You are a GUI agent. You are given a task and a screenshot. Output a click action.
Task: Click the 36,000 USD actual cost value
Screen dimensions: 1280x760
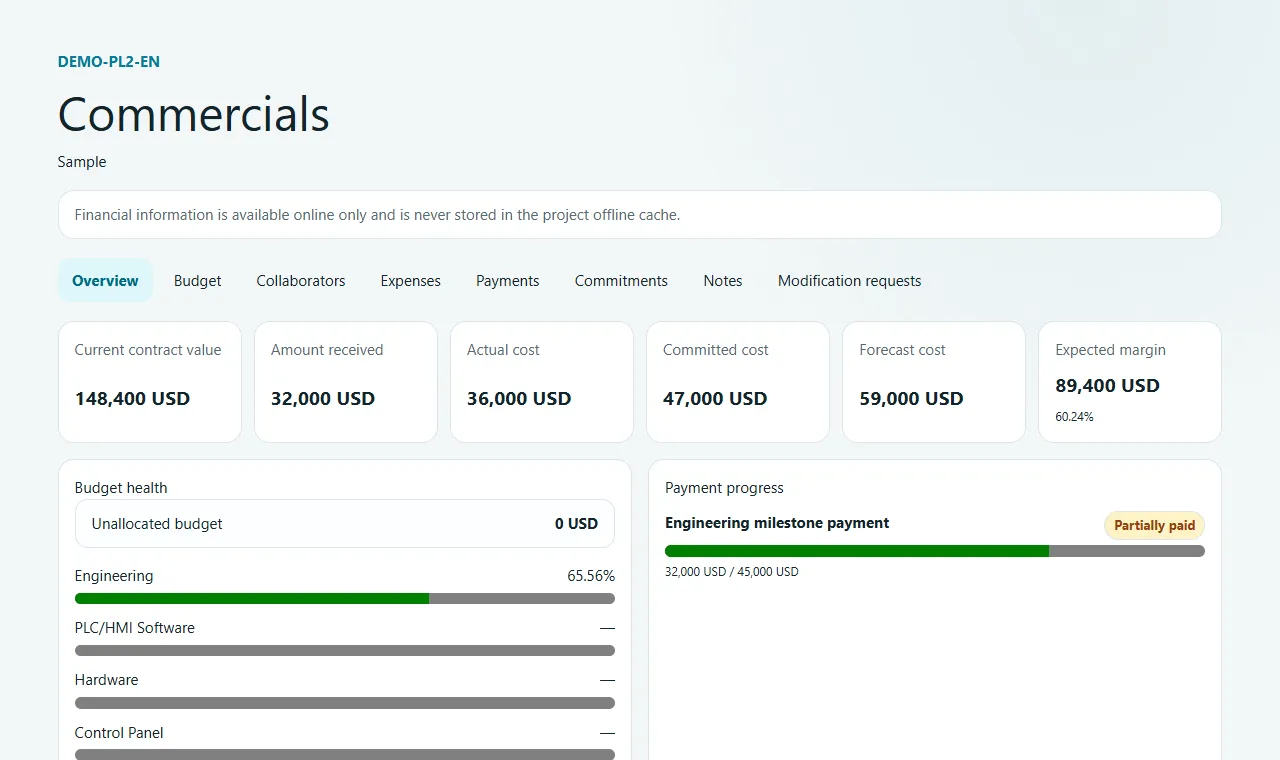coord(519,398)
